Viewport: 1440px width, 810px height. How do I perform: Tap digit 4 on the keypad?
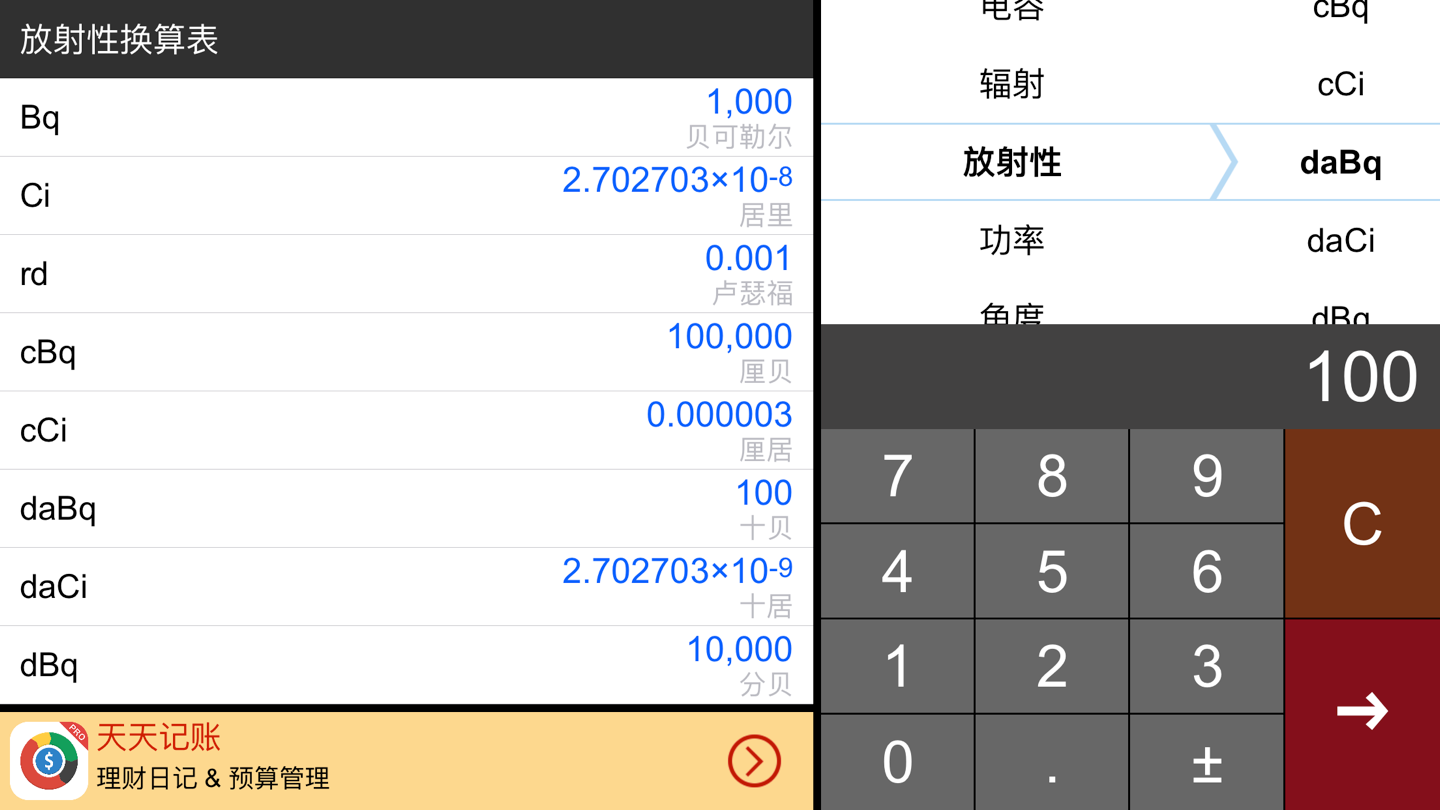pyautogui.click(x=897, y=571)
